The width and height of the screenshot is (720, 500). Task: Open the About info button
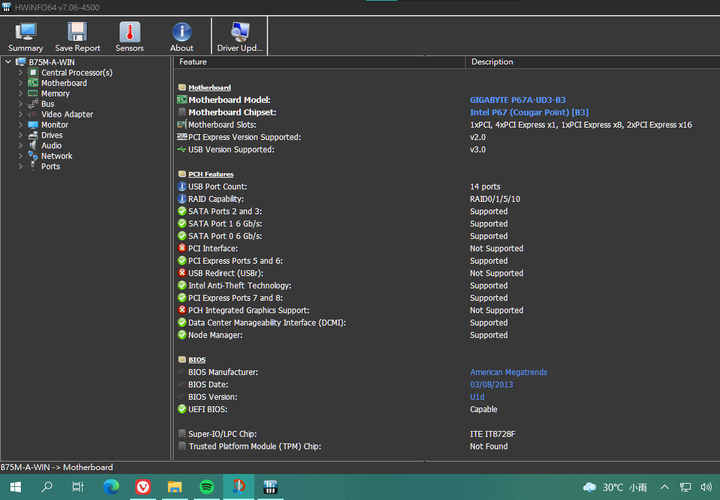pos(182,37)
